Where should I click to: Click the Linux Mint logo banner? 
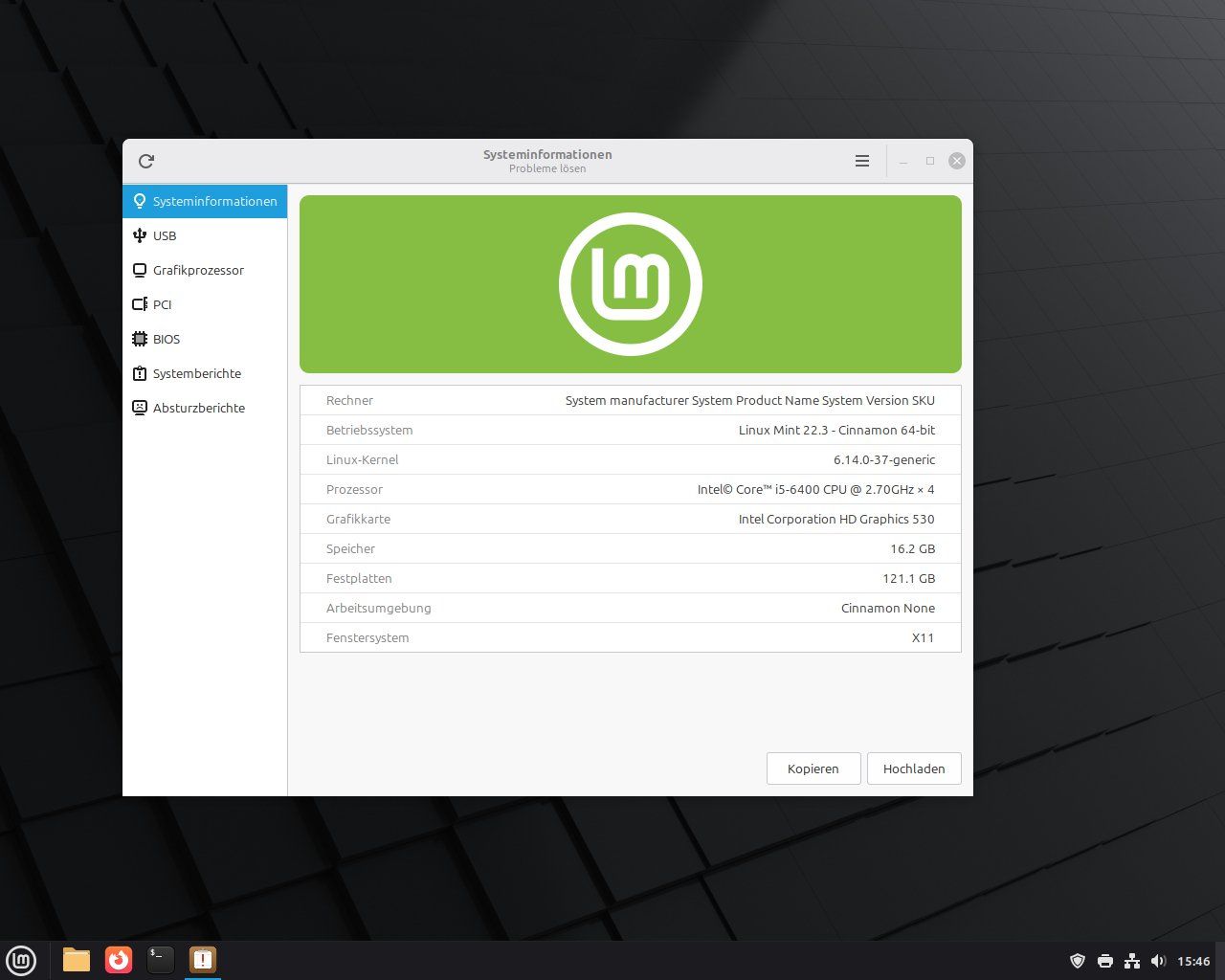(631, 284)
